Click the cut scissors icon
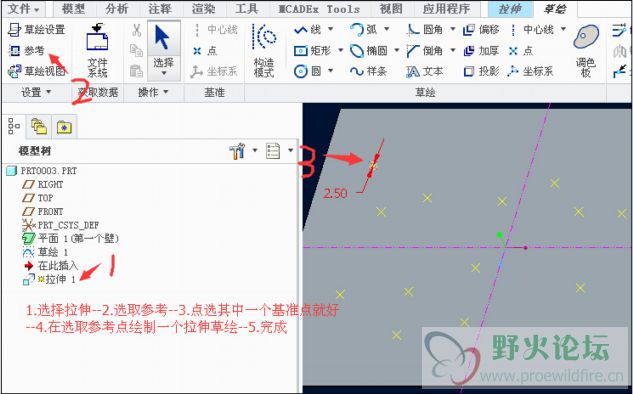This screenshot has width=633, height=394. pyautogui.click(x=136, y=30)
